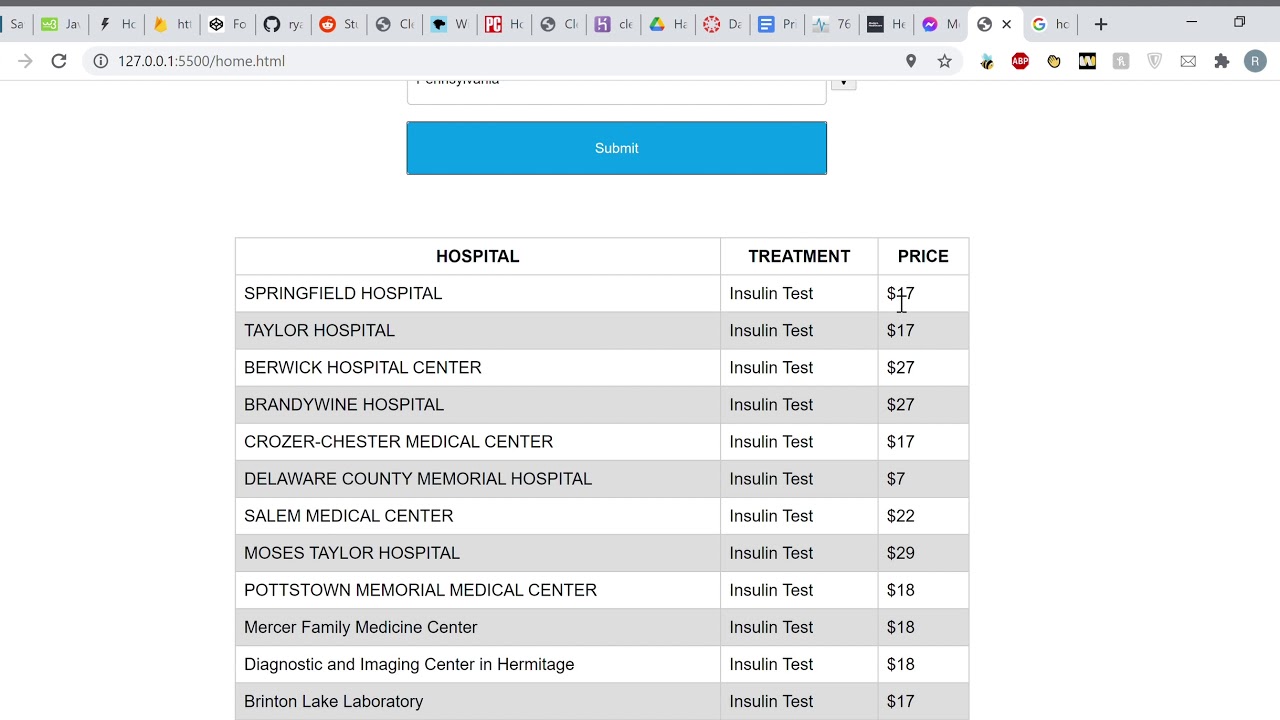Click the $29 price for Moses Taylor
This screenshot has height=720, width=1280.
[x=900, y=552]
